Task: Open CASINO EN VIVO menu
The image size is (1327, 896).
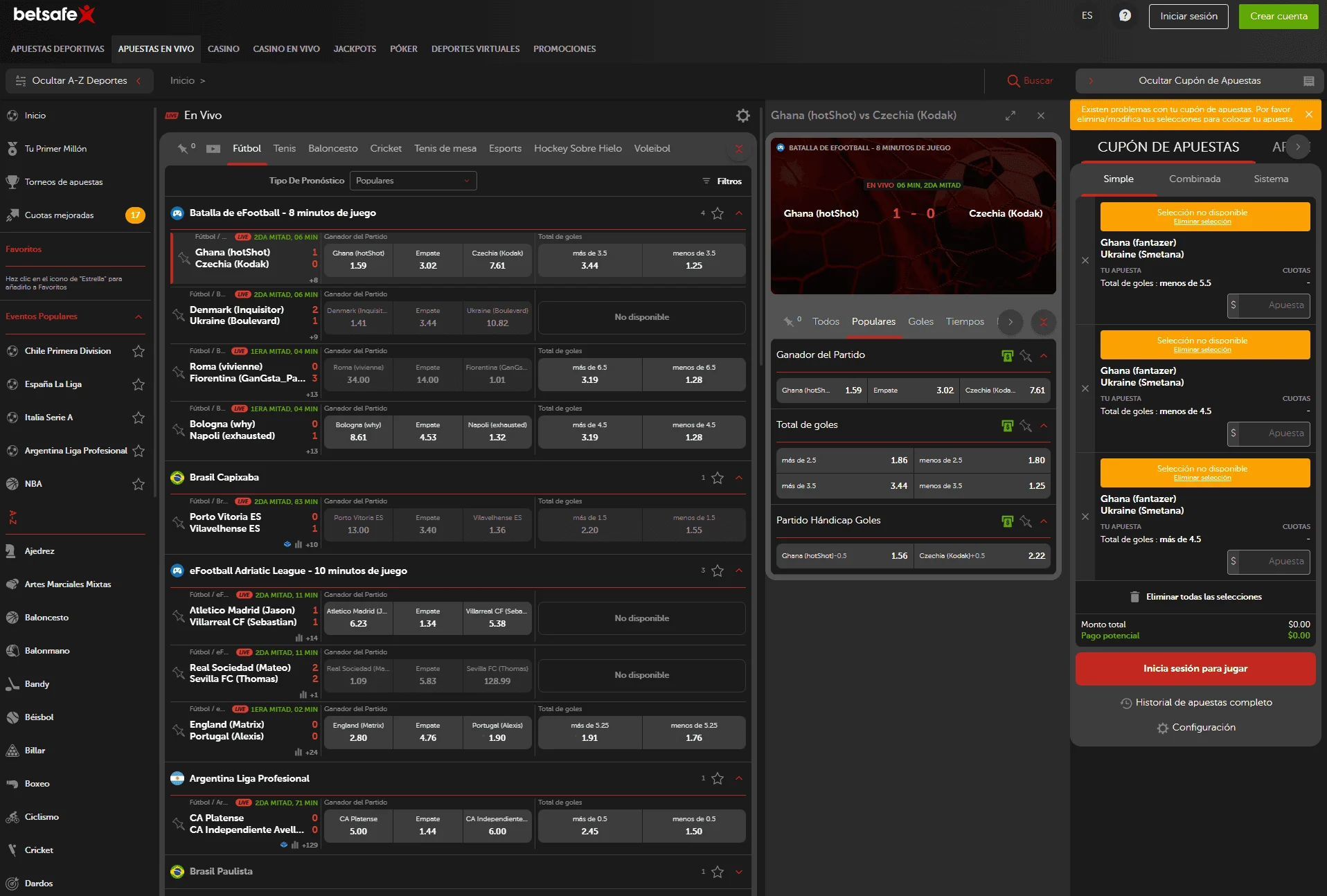Action: [x=286, y=49]
